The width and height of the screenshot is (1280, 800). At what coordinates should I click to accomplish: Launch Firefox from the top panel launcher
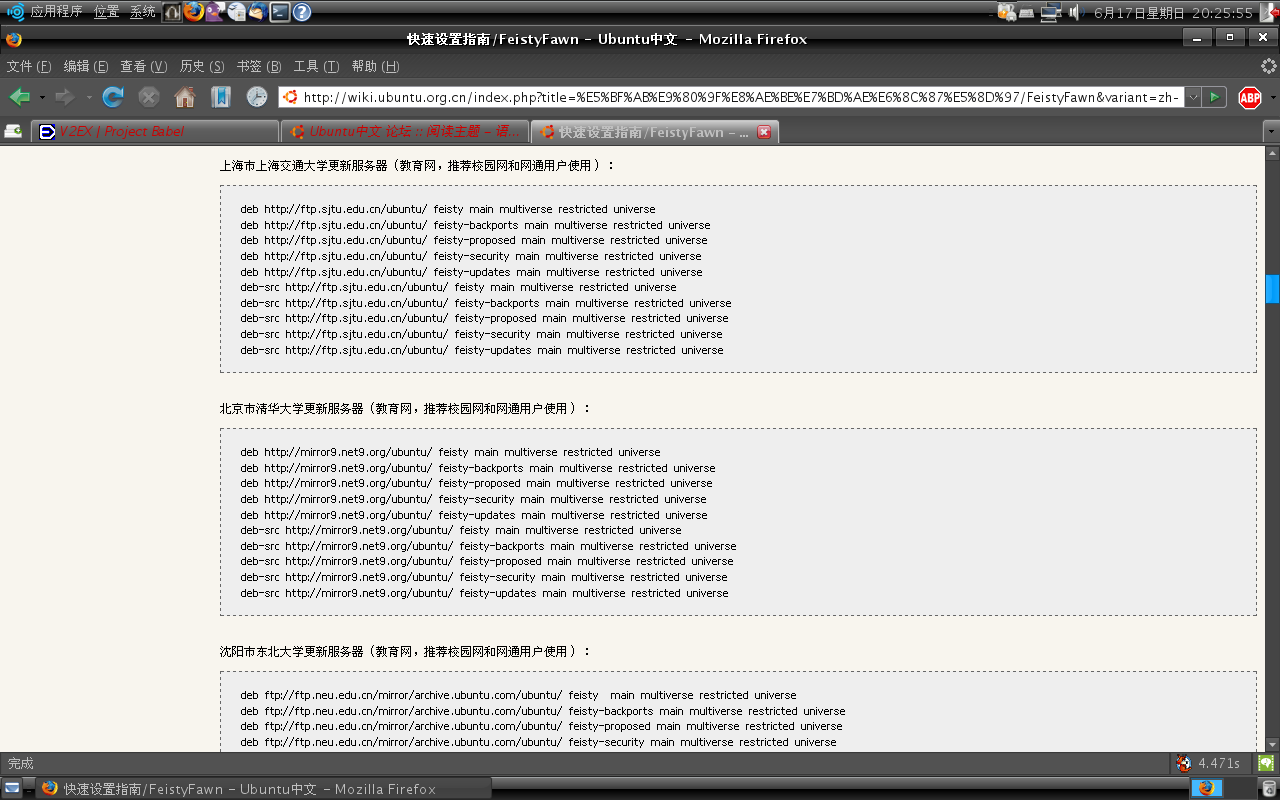[x=193, y=12]
